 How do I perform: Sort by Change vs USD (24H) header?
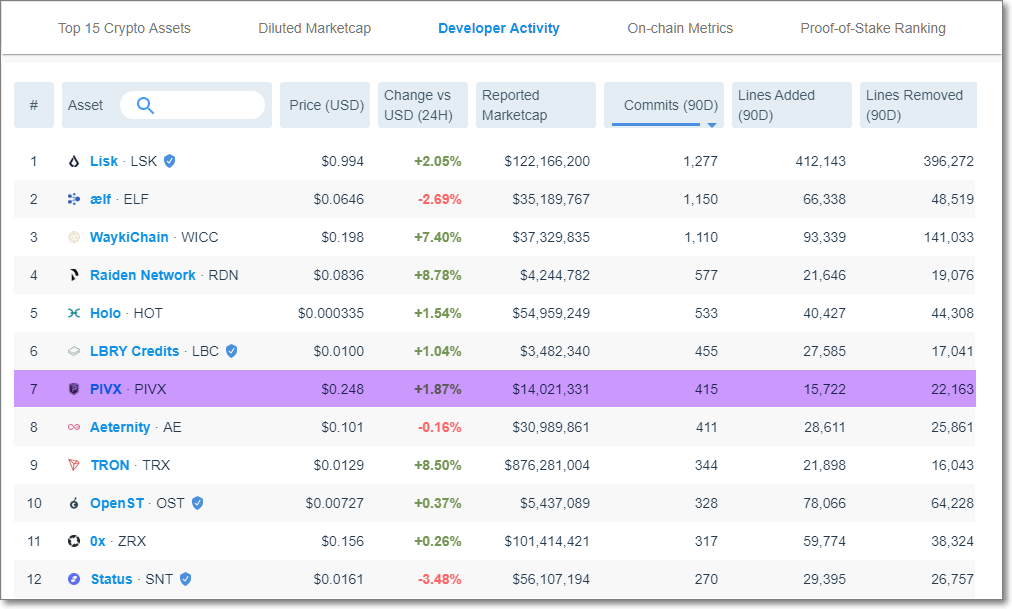point(423,105)
